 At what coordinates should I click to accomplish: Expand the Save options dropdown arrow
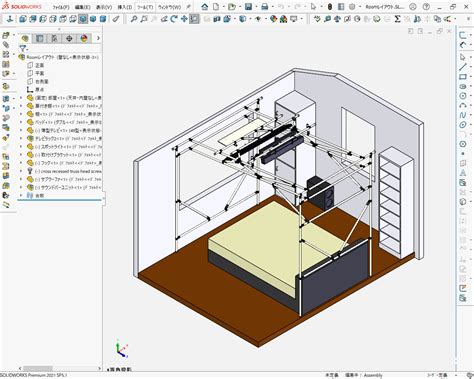(x=256, y=7)
